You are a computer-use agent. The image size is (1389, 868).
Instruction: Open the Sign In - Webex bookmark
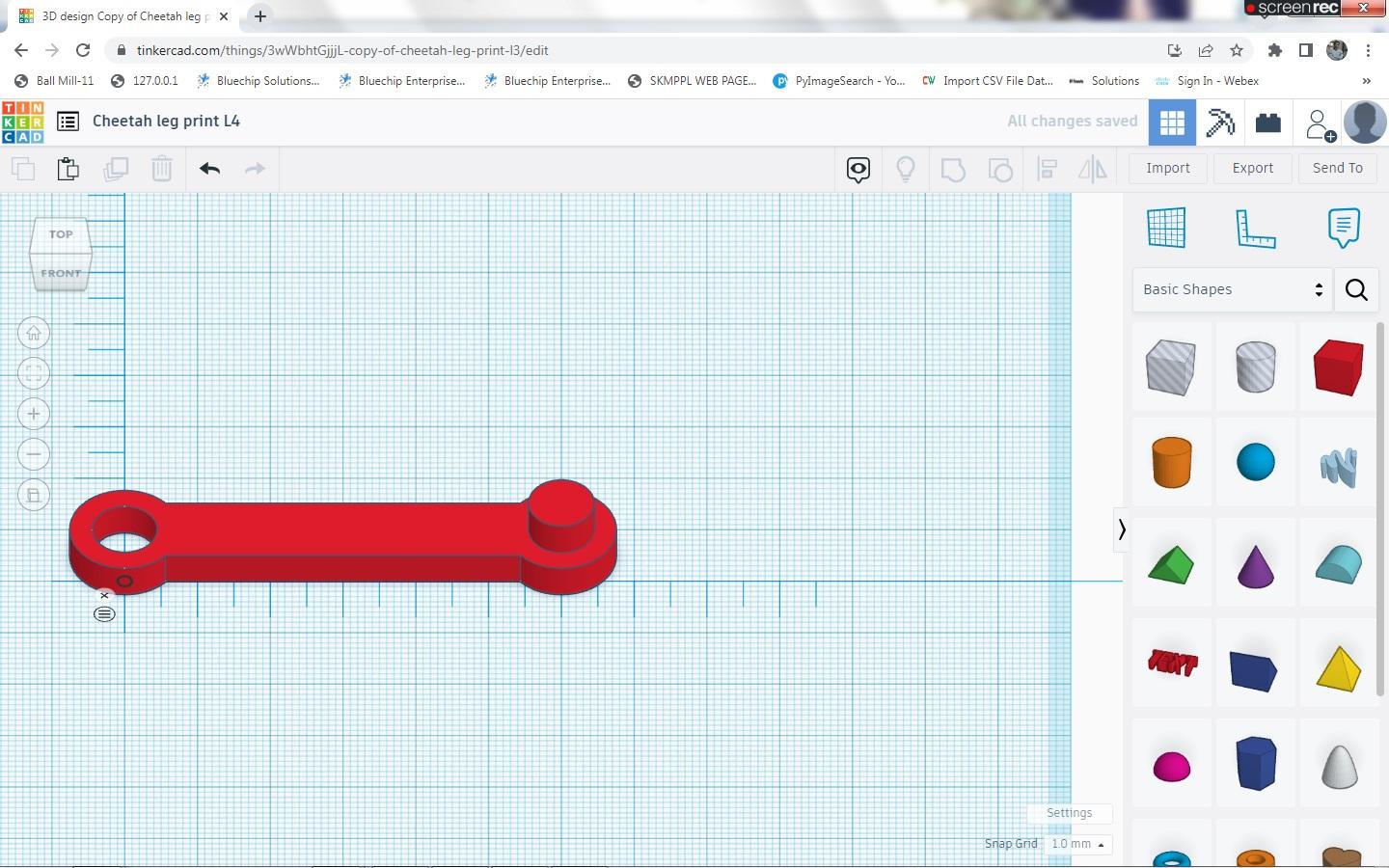click(1208, 81)
